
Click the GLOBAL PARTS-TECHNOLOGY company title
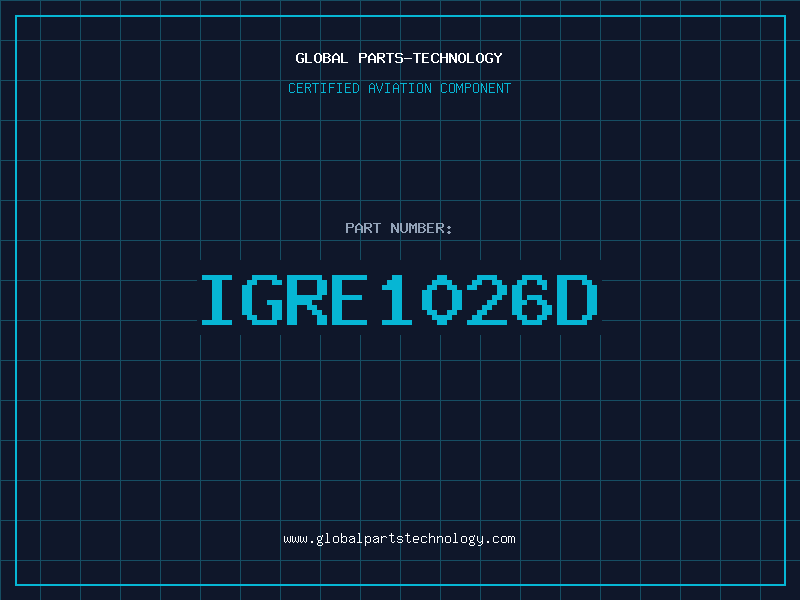[x=399, y=58]
